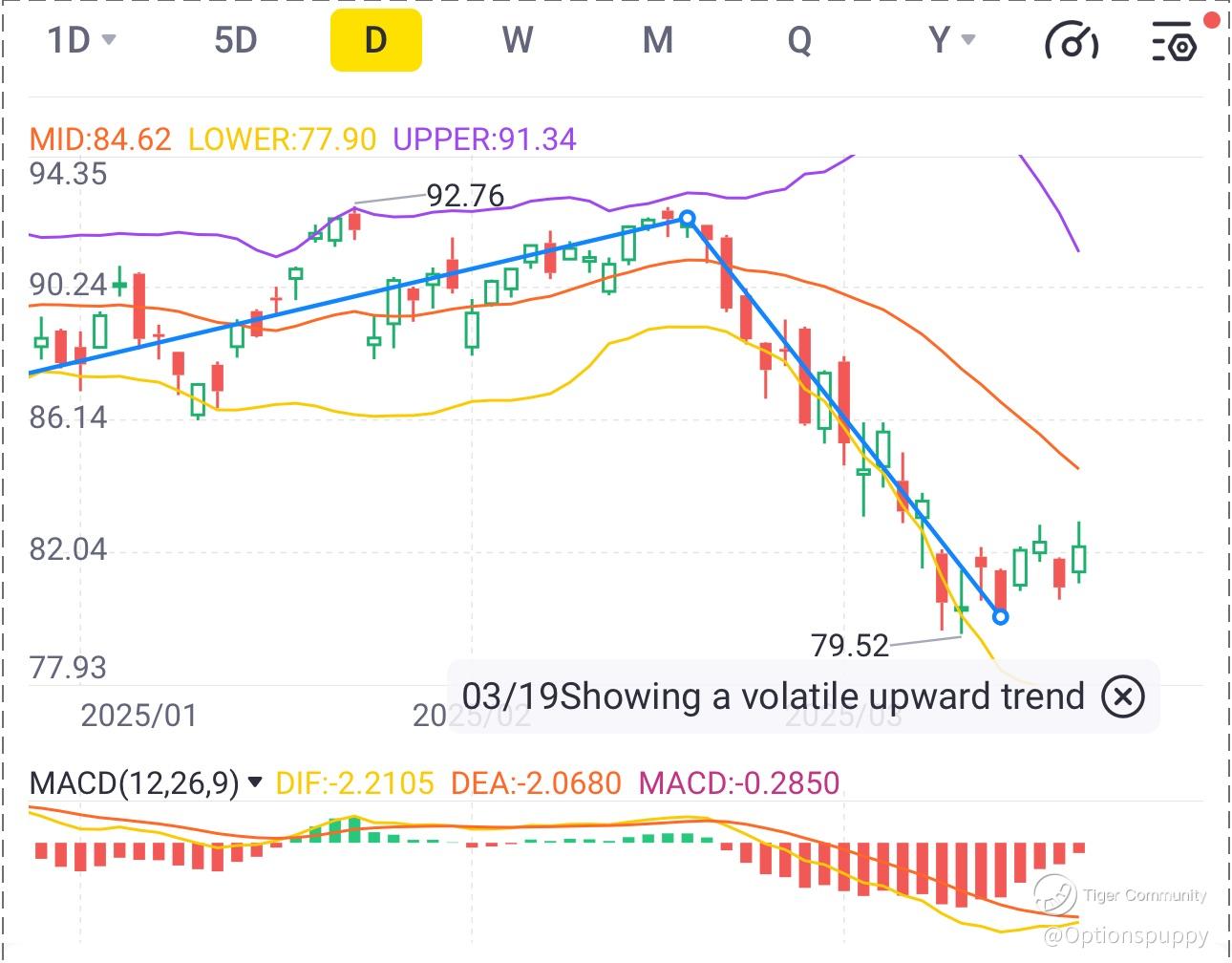Switch to the M monthly tab
This screenshot has height=963, width=1232.
click(x=658, y=40)
